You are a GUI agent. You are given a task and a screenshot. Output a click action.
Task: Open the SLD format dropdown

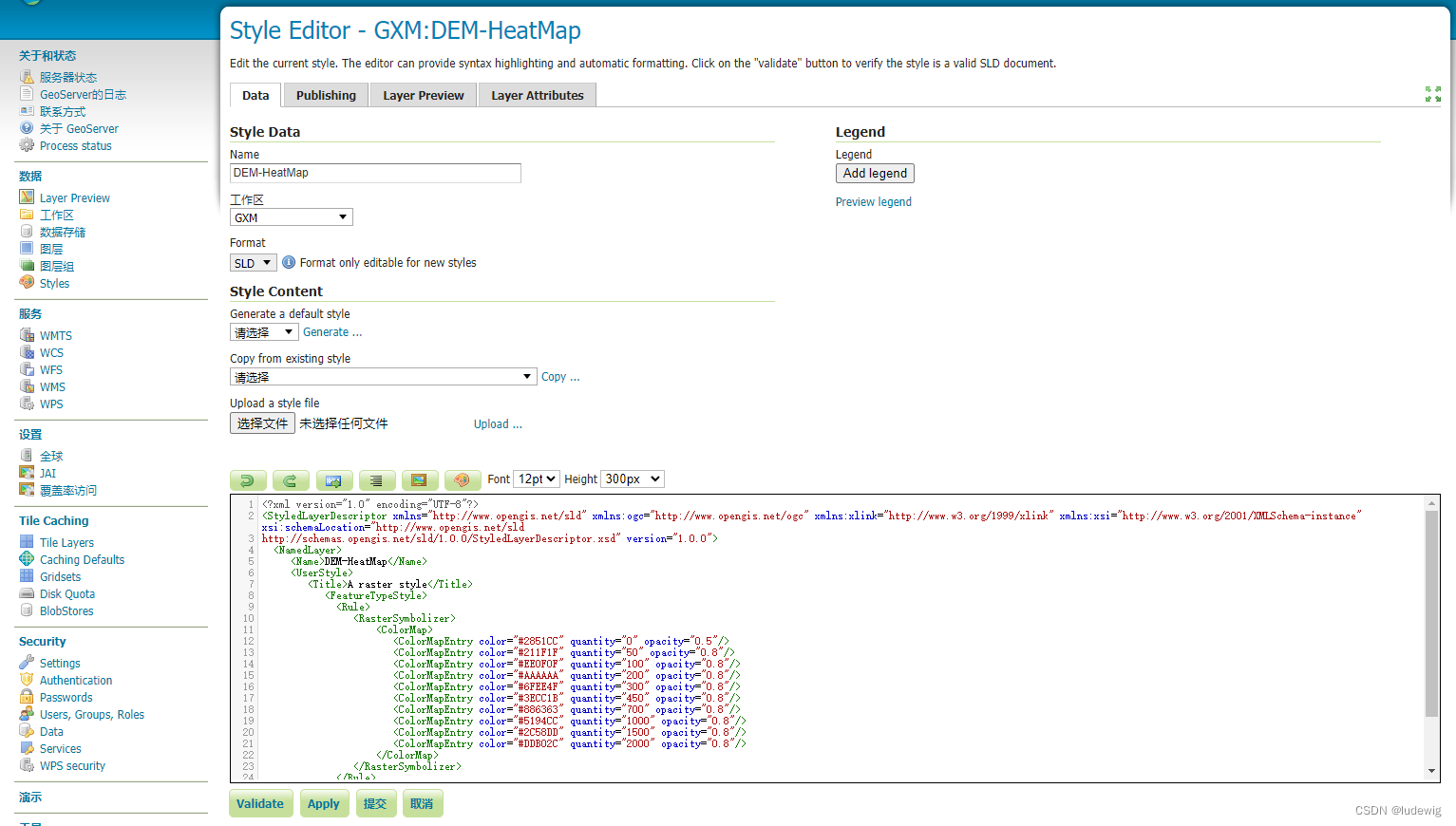(253, 263)
